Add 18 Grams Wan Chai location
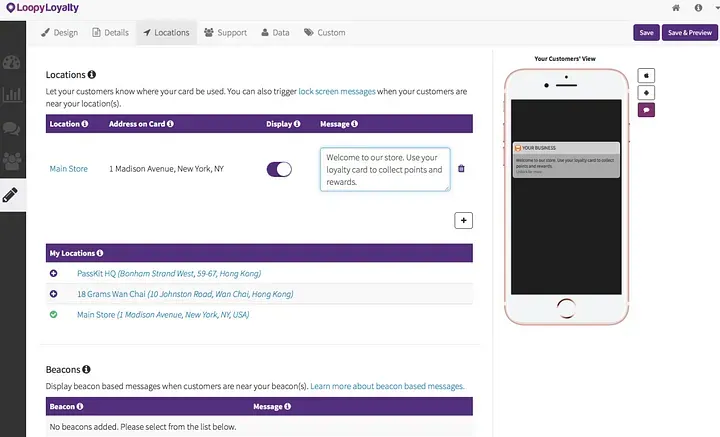The height and width of the screenshot is (437, 720). 54,294
